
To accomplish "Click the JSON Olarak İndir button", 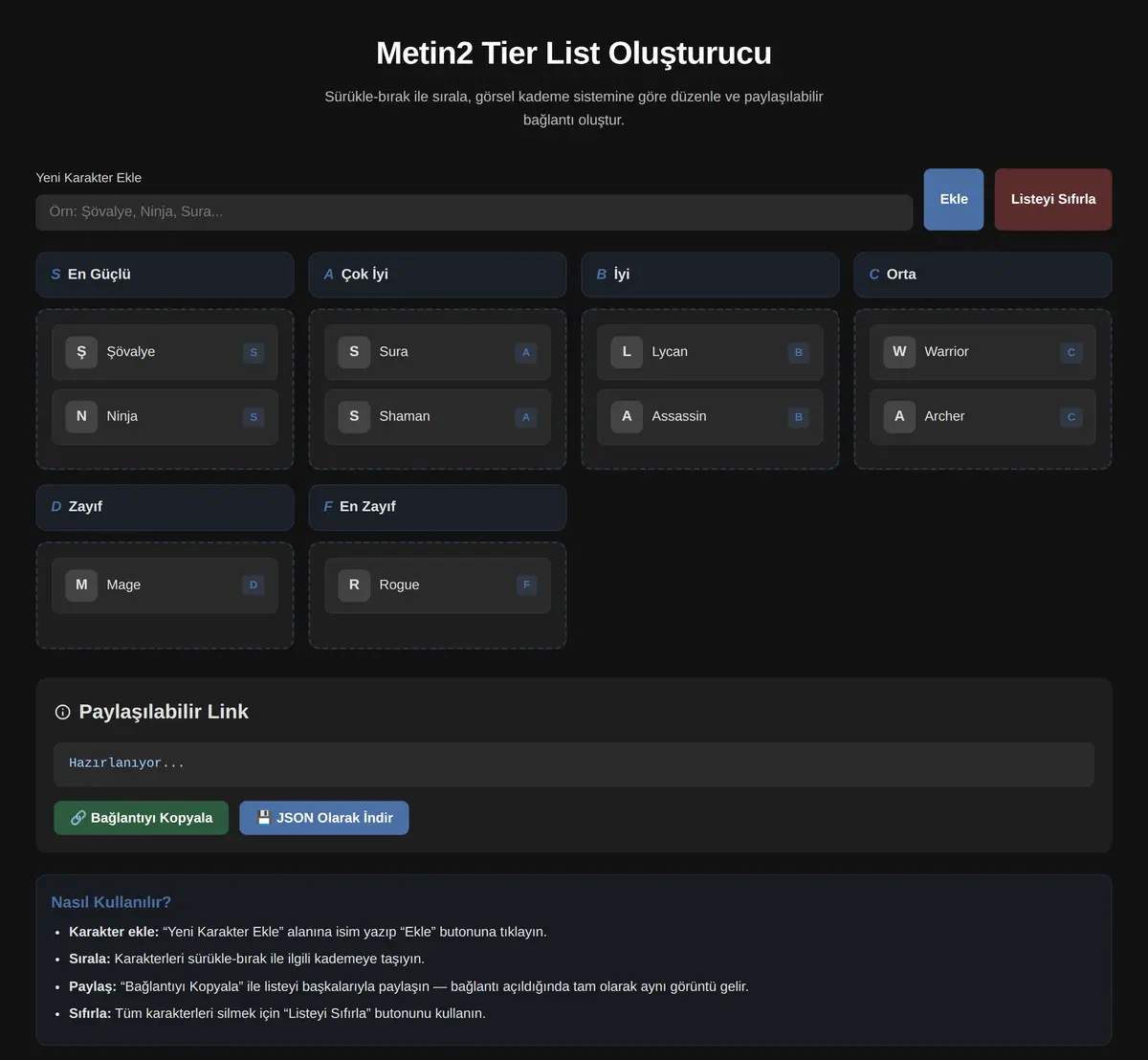I will [x=324, y=818].
